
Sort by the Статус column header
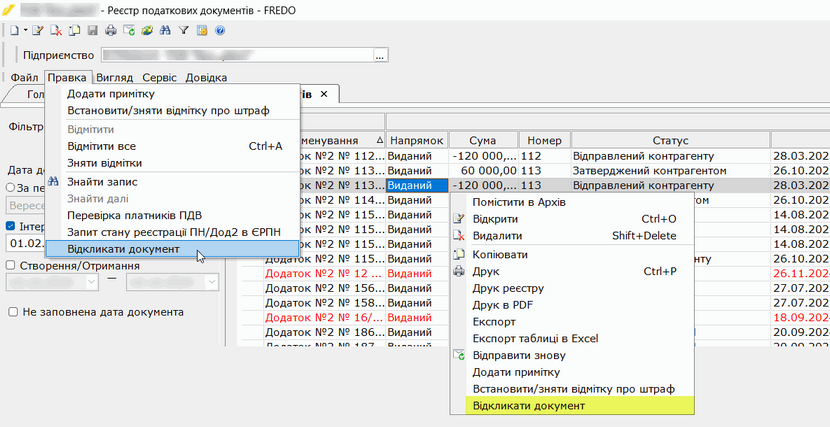coord(670,141)
